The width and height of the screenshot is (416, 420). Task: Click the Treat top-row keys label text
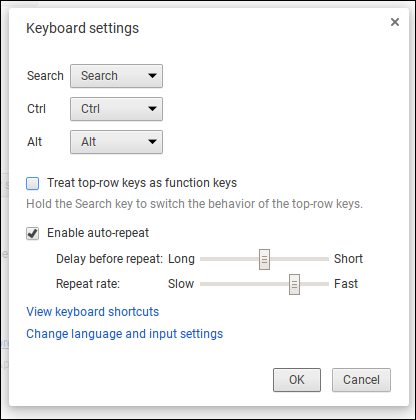(142, 183)
